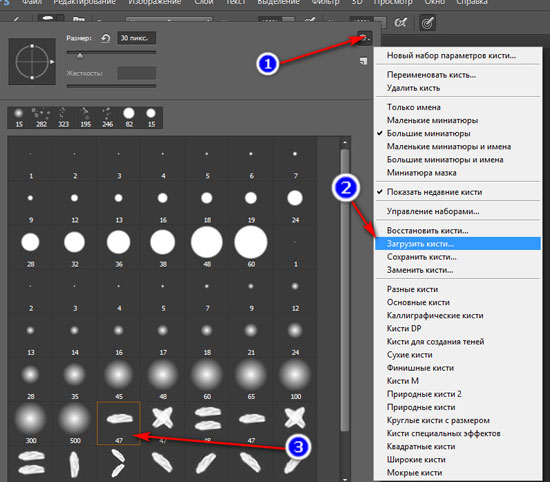Expand the brush angle preview side arrow

point(52,62)
